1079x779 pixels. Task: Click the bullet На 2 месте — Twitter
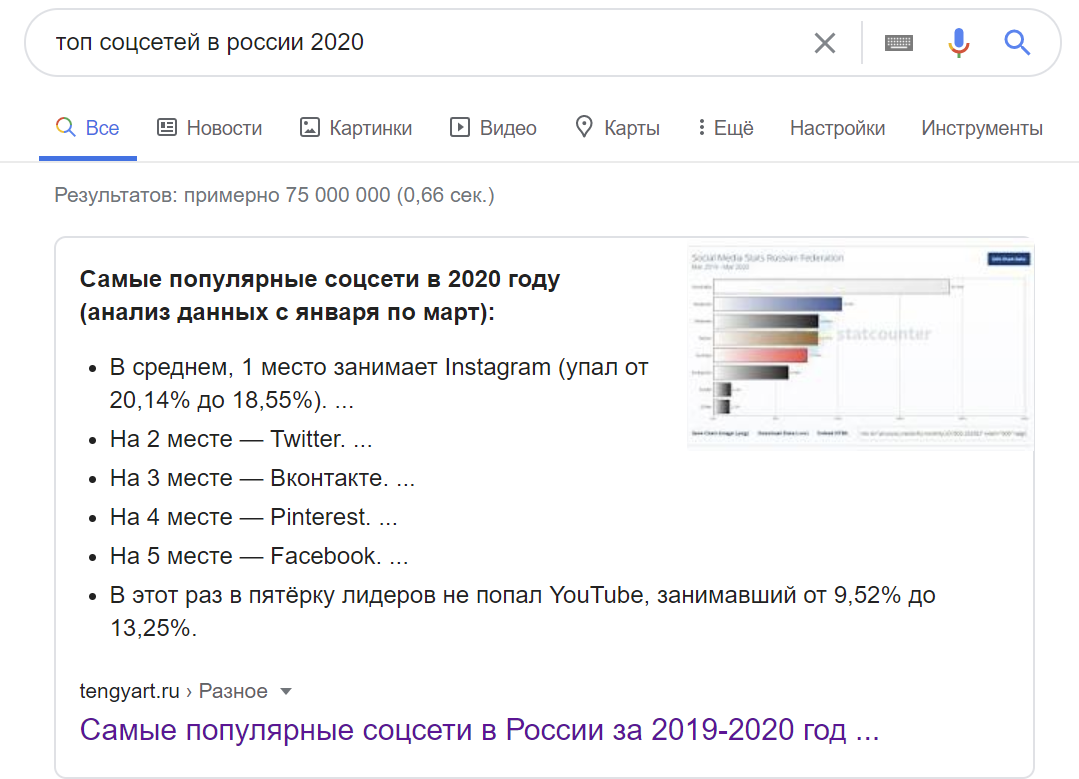[x=241, y=439]
